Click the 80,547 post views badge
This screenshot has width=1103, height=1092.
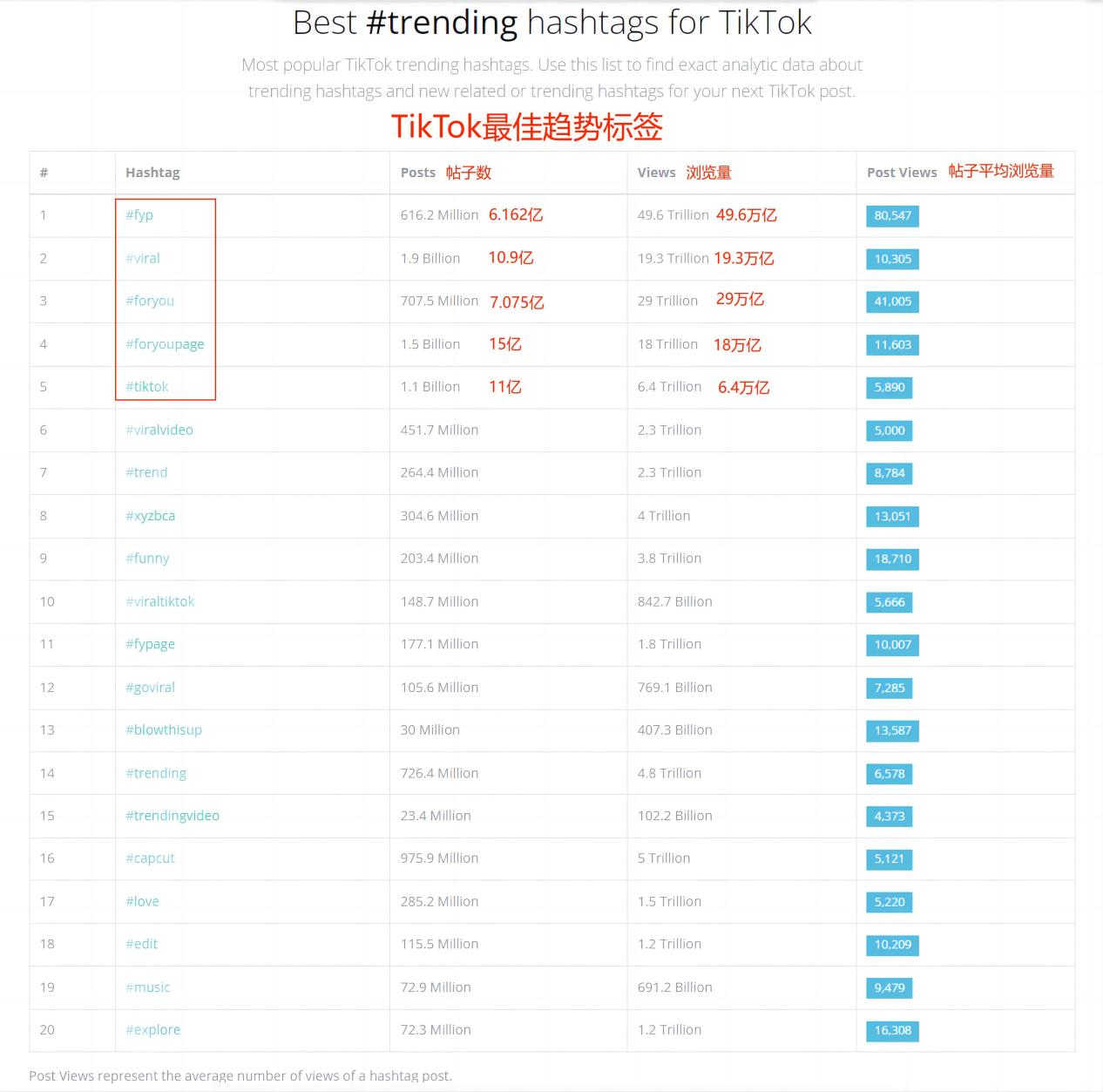click(892, 216)
